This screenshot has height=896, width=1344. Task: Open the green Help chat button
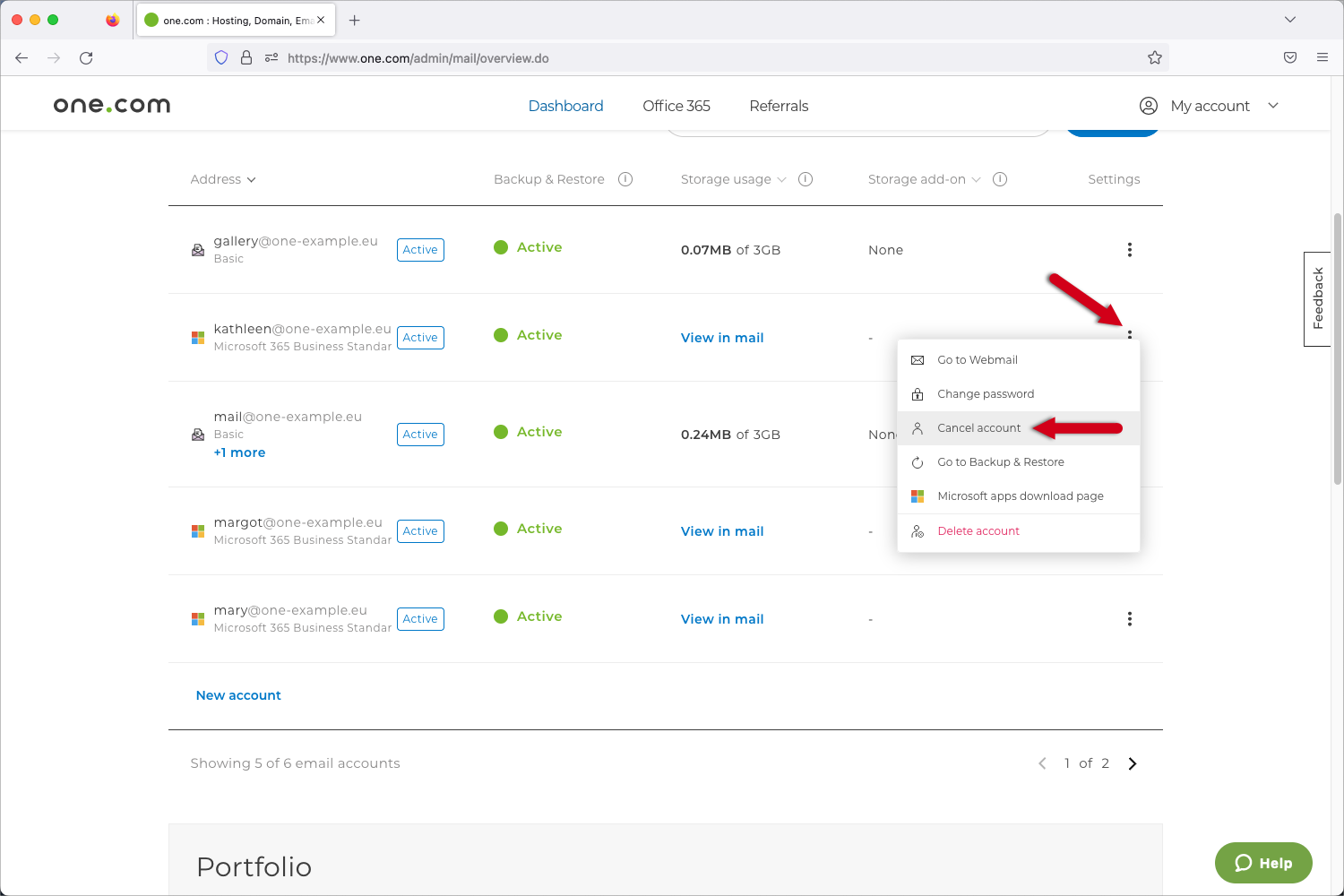[x=1262, y=863]
